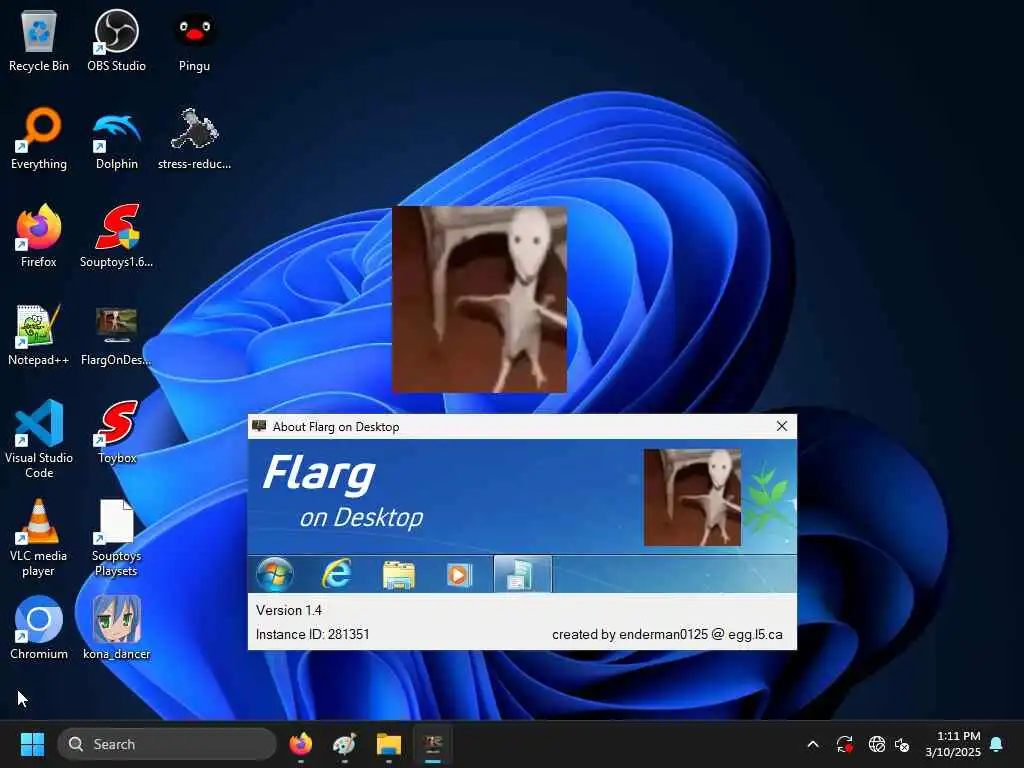This screenshot has height=768, width=1024.
Task: Click the Version 1.4 text
Action: [289, 610]
